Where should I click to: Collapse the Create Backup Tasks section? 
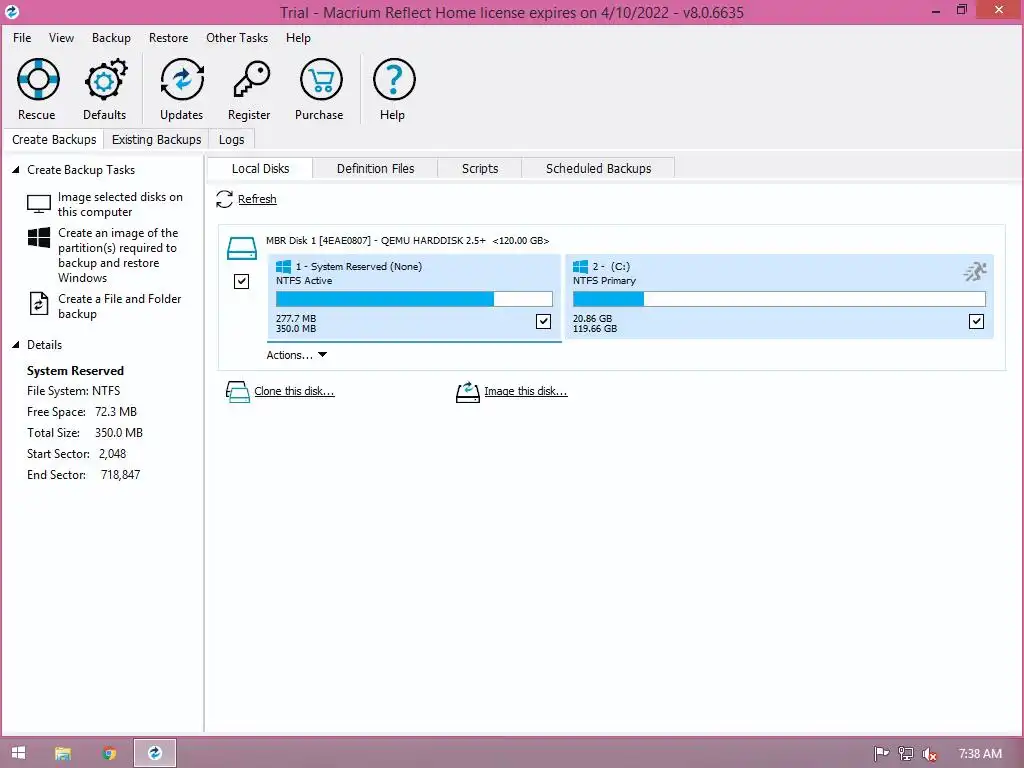(x=16, y=170)
